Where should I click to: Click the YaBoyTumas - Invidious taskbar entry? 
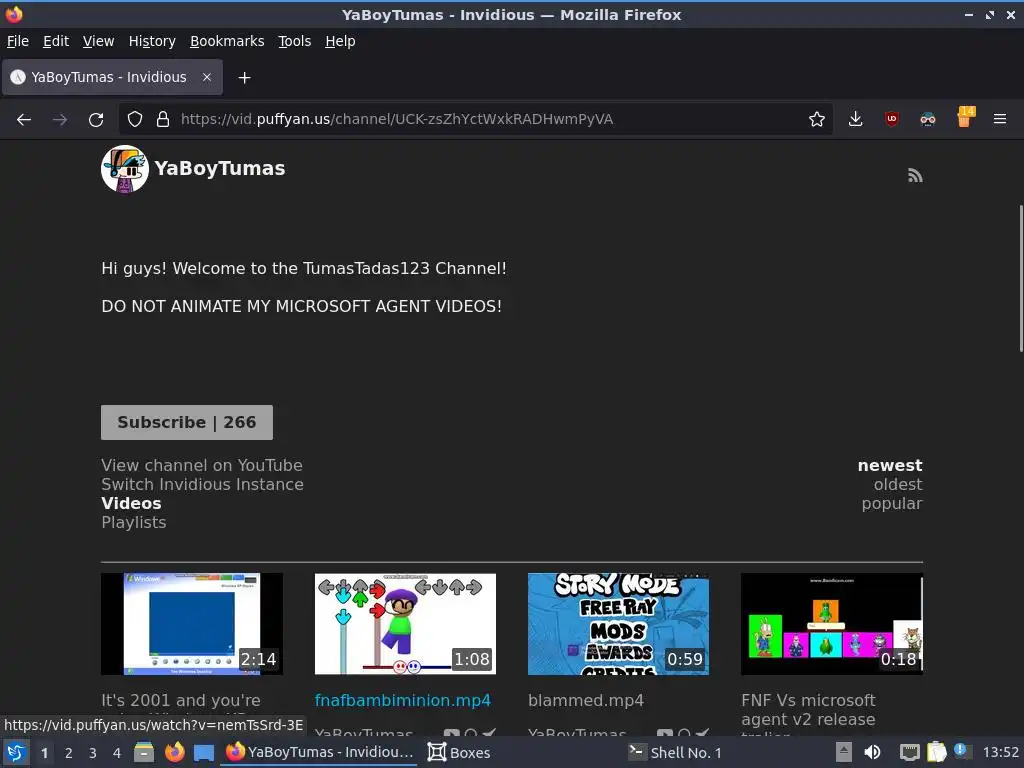click(x=320, y=753)
